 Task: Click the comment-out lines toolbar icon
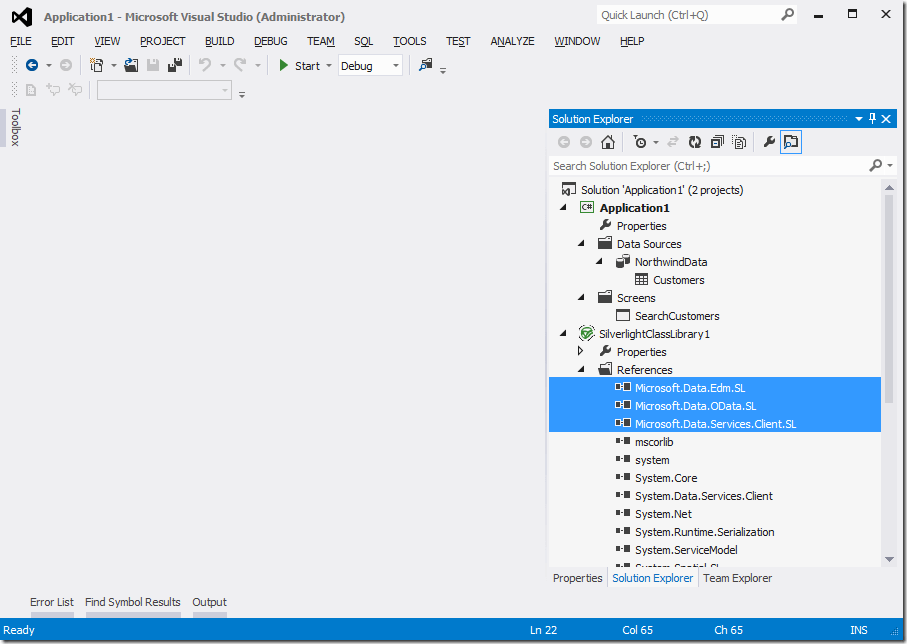53,90
